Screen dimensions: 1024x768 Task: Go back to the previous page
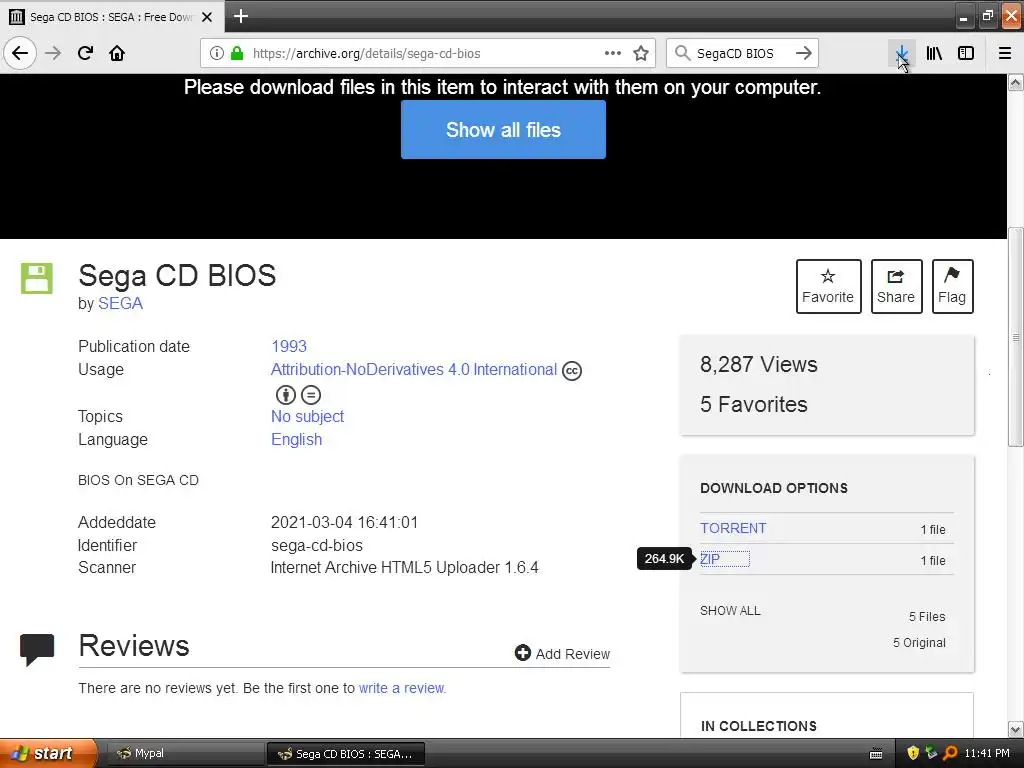[20, 54]
